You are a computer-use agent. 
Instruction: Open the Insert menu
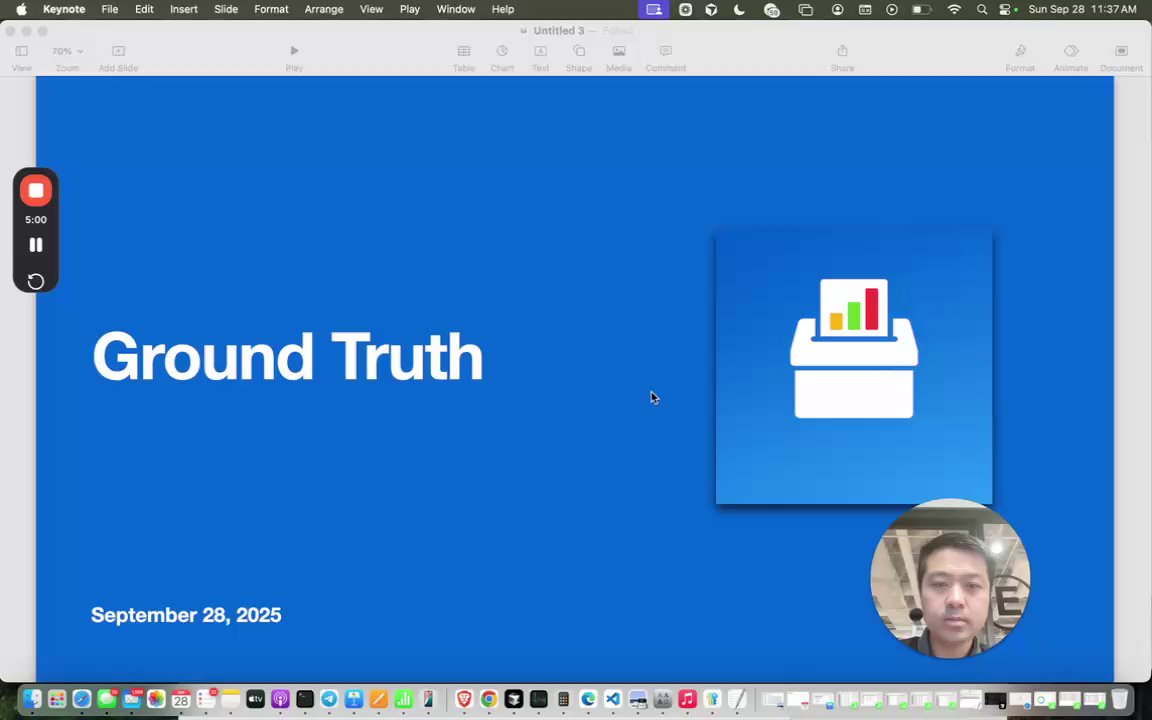pos(184,10)
